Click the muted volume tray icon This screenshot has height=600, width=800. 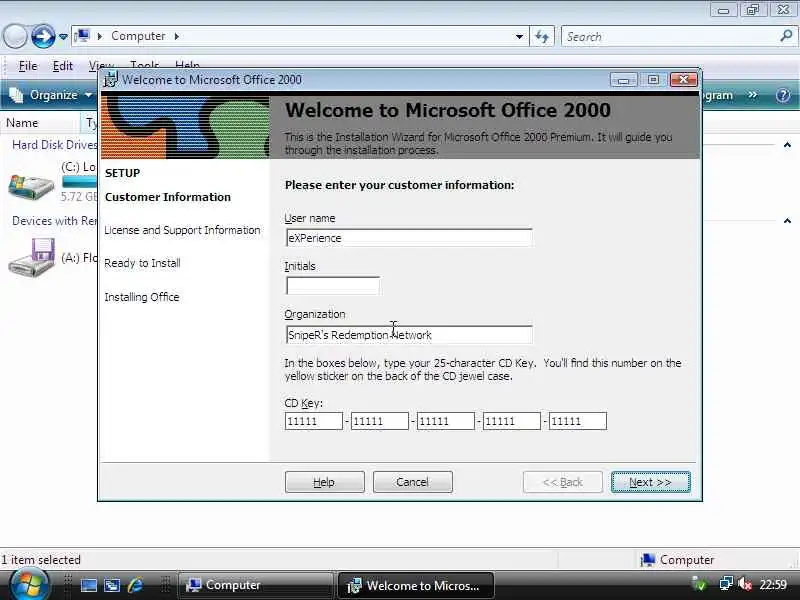[744, 584]
